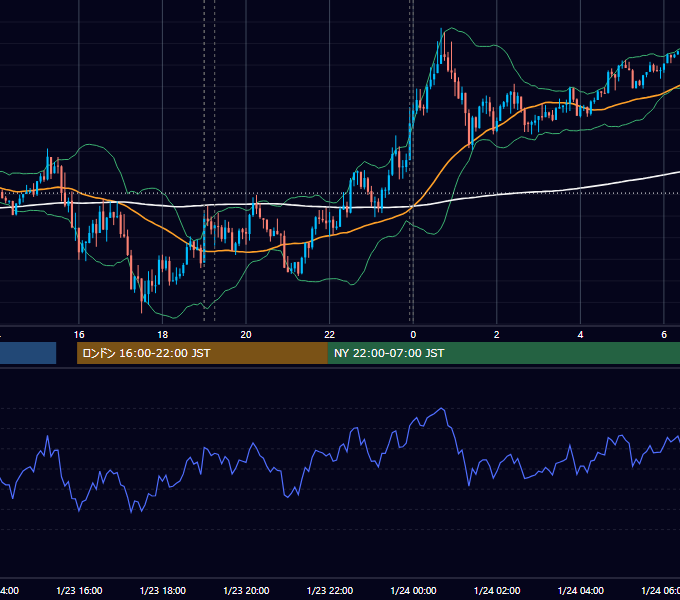The height and width of the screenshot is (600, 680).
Task: Click the 1/23 20:00 date label
Action: (246, 590)
